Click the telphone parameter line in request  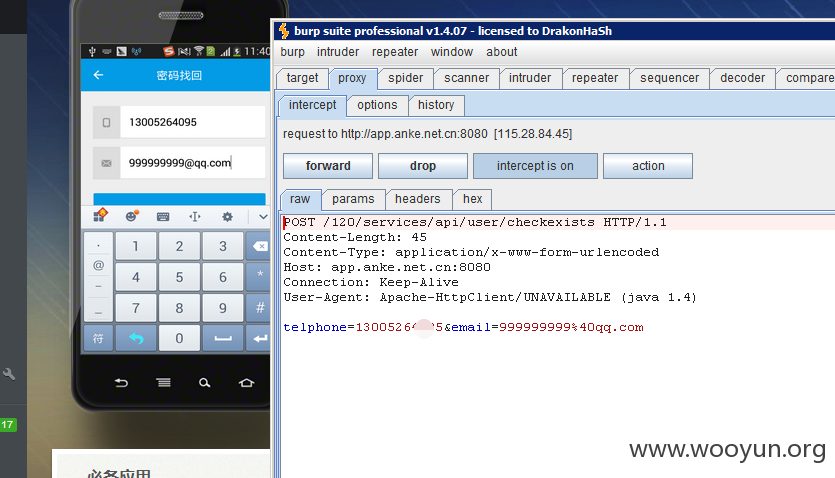463,327
